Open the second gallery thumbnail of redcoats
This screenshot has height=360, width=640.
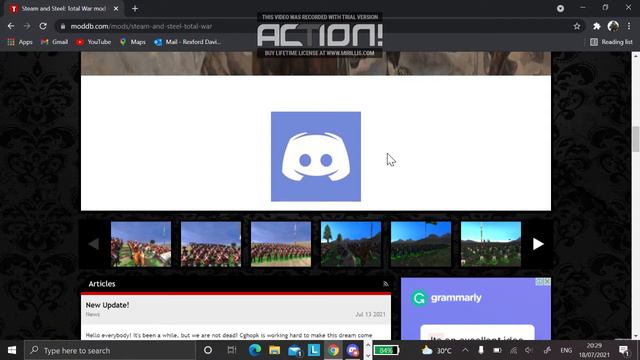211,244
